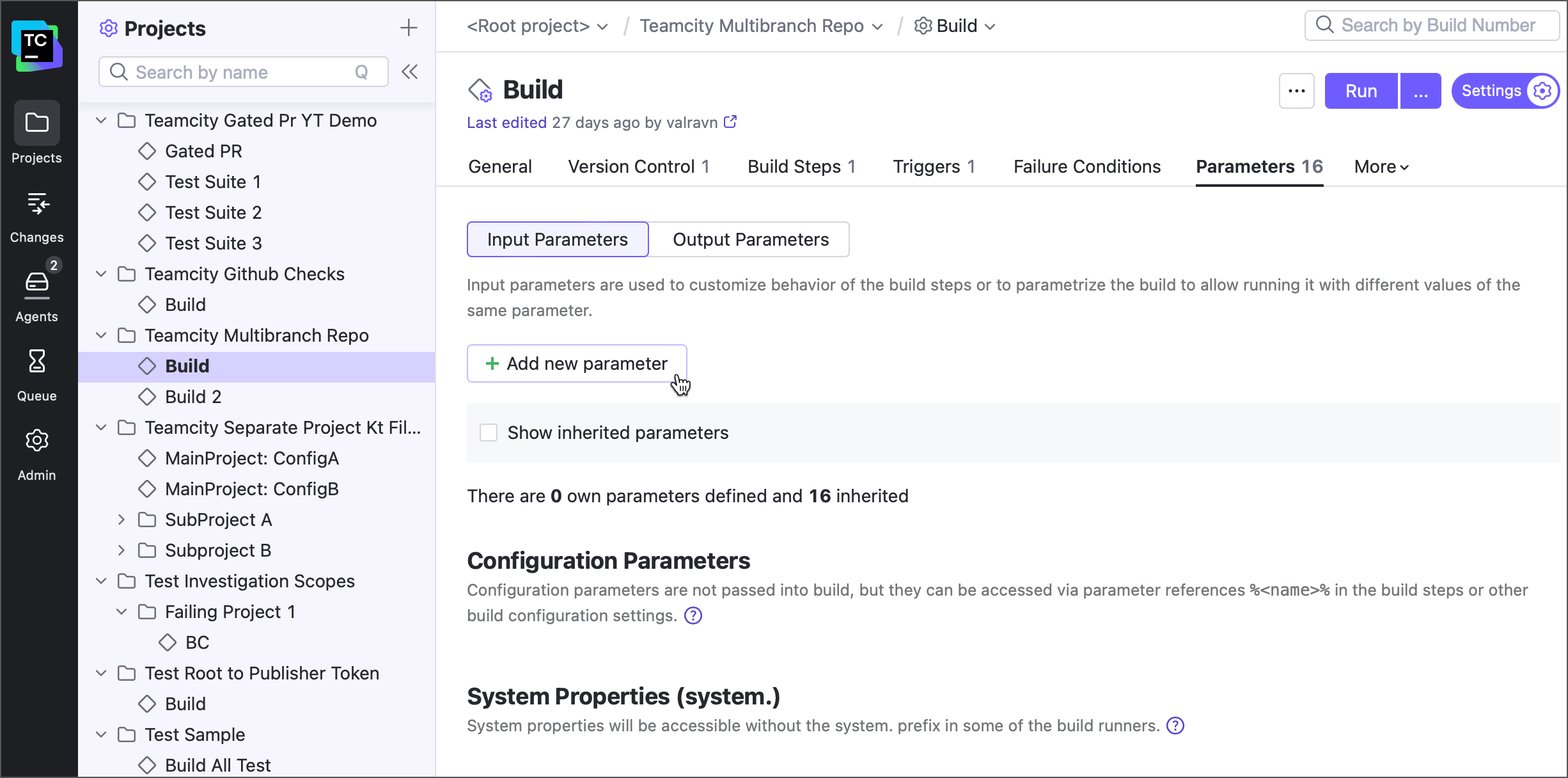Screen dimensions: 1568x778
Task: Open the More tabs dropdown
Action: click(1381, 166)
